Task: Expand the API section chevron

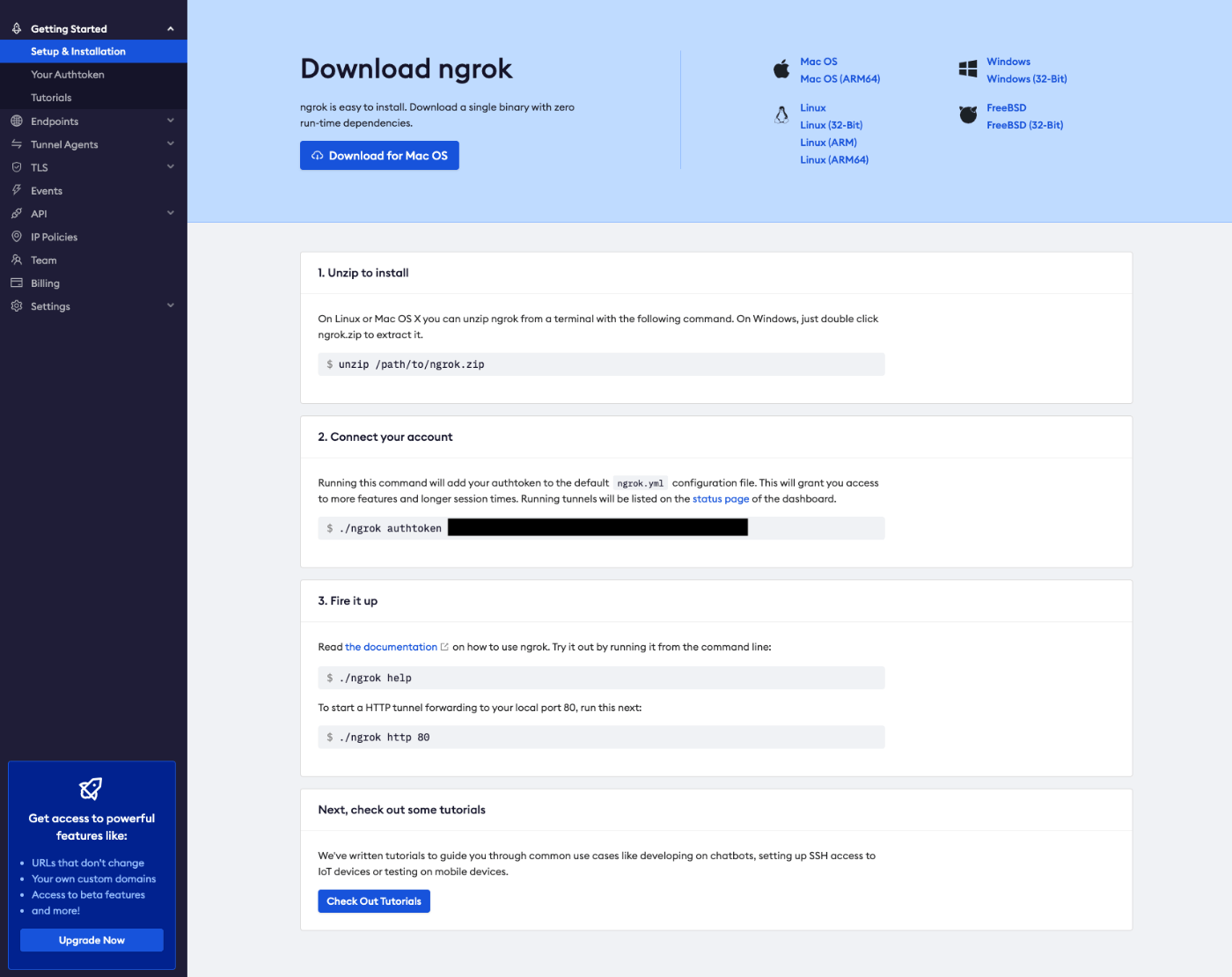Action: [171, 213]
